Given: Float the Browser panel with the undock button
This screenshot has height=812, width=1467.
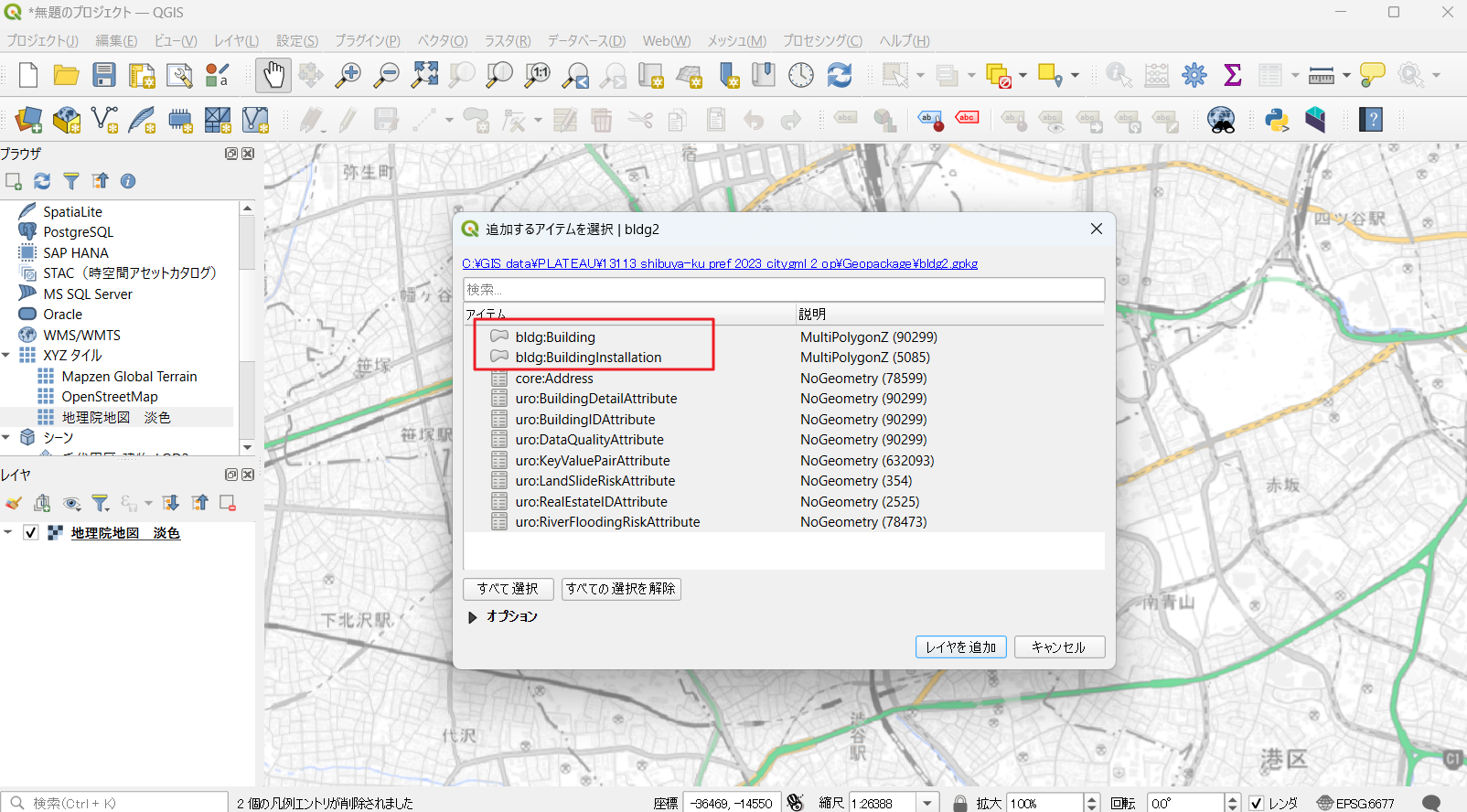Looking at the screenshot, I should (x=231, y=154).
